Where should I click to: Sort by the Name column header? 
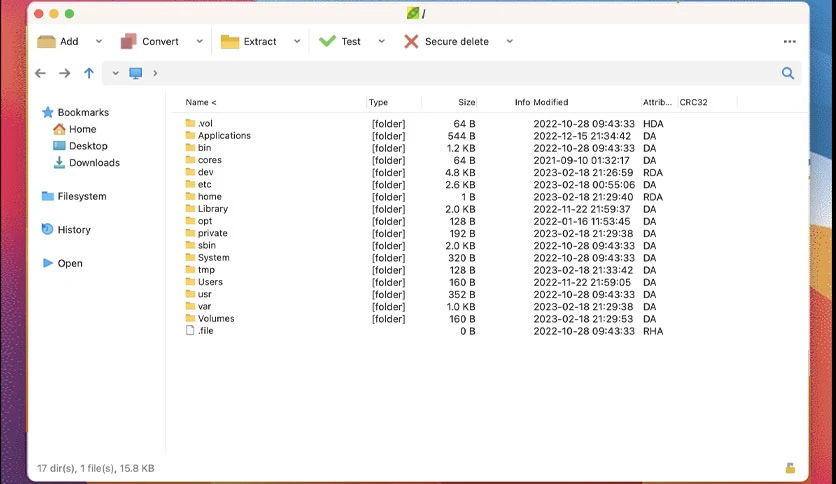(x=200, y=102)
